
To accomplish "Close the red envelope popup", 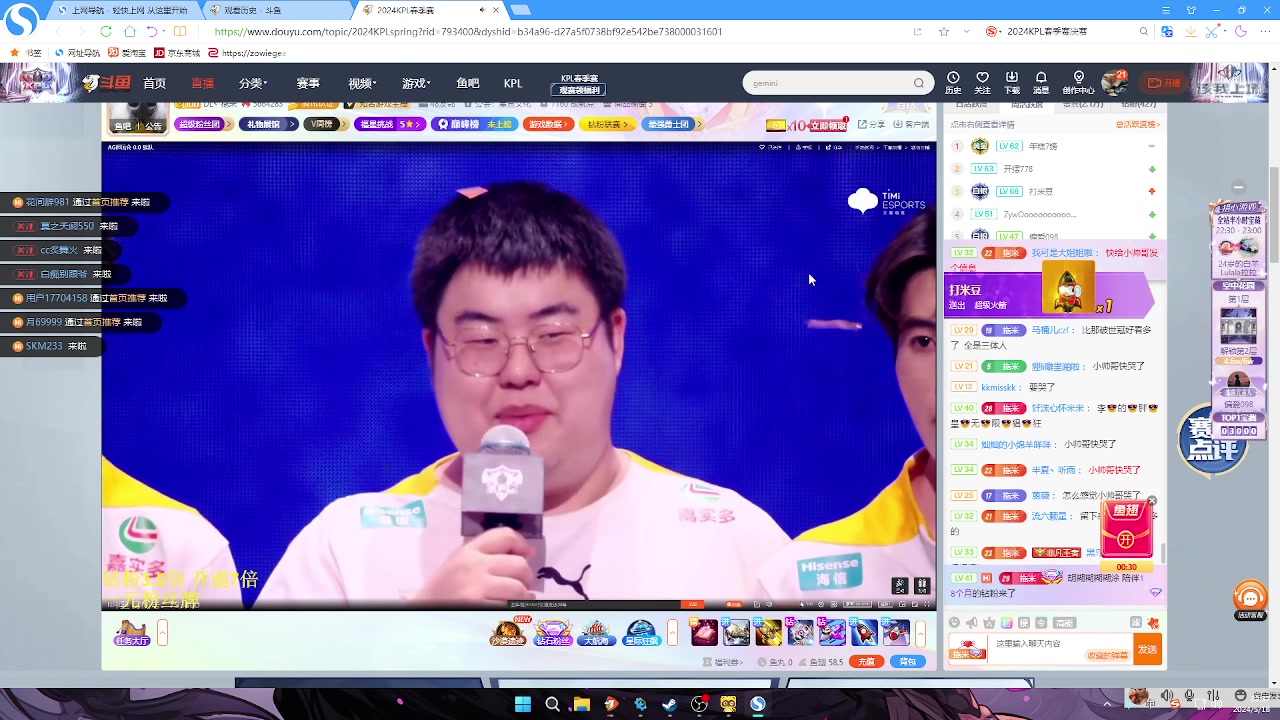I will tap(1152, 501).
